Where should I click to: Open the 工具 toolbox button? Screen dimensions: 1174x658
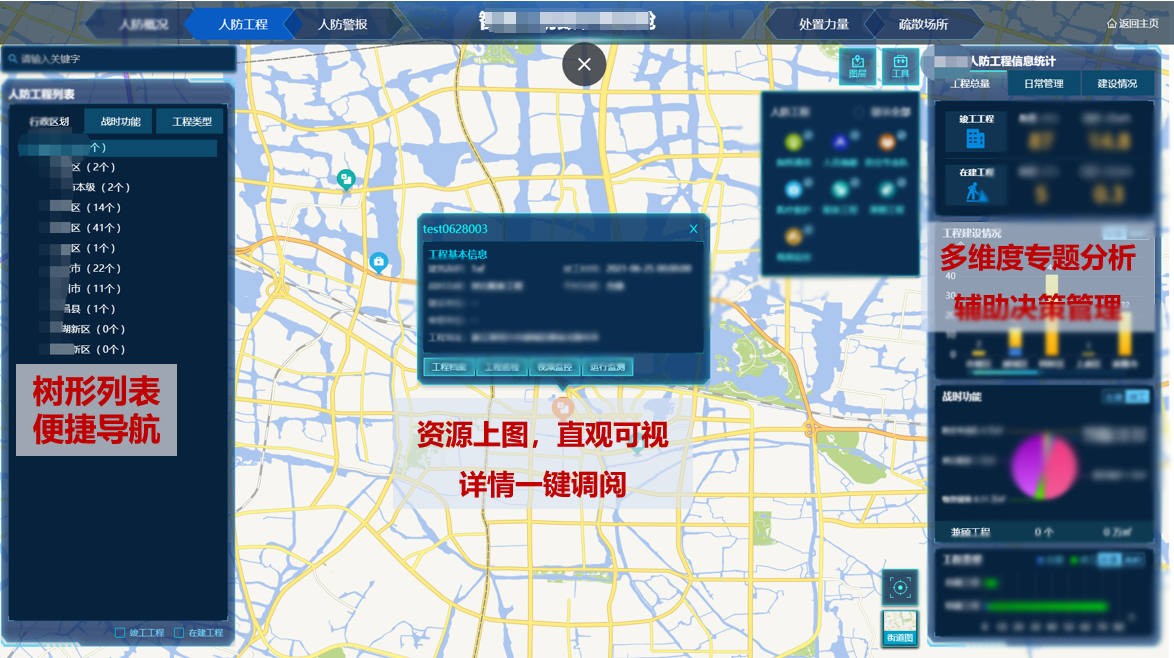pos(900,66)
